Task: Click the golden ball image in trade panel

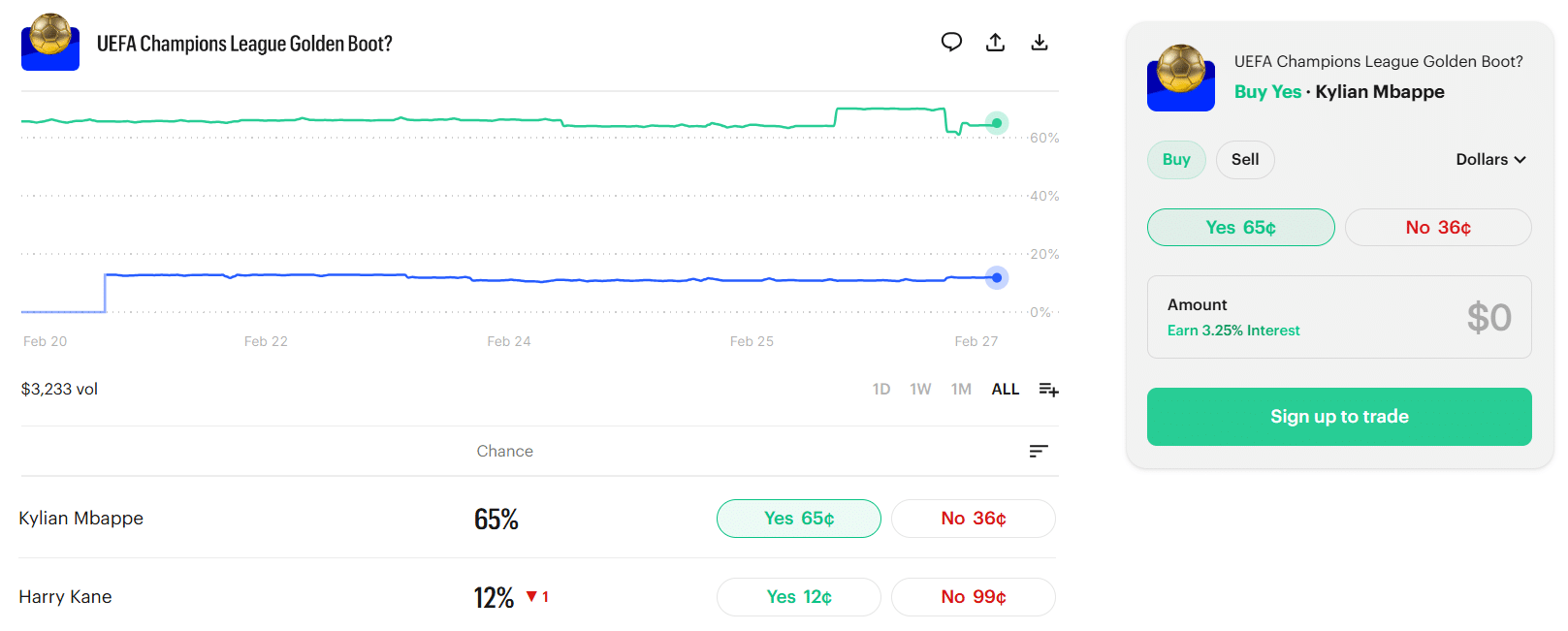Action: point(1180,78)
